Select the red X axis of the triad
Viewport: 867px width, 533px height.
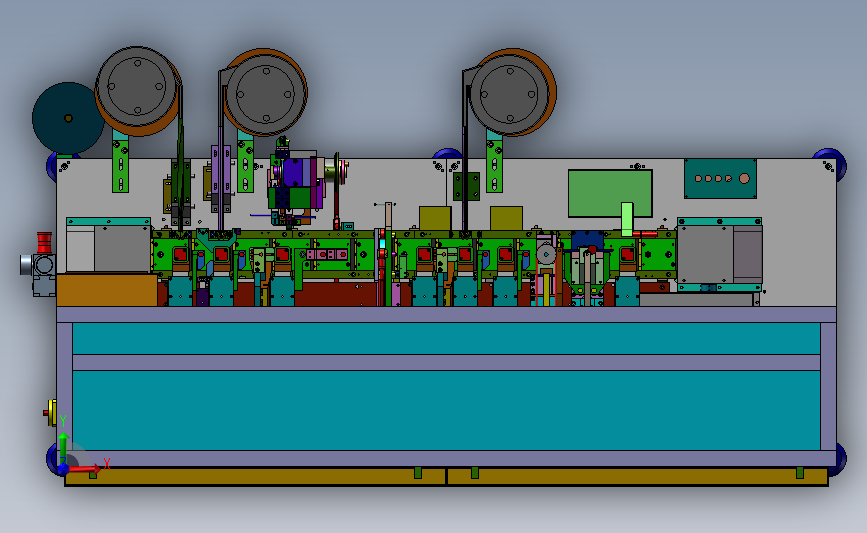point(83,469)
